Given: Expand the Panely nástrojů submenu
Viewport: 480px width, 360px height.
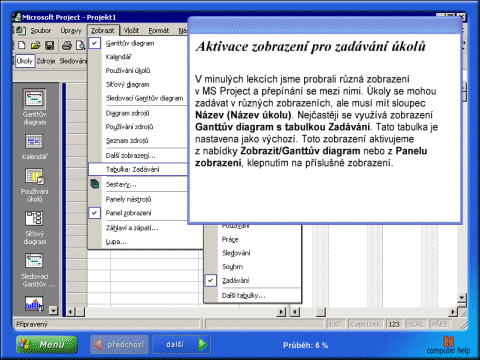Looking at the screenshot, I should coord(145,199).
